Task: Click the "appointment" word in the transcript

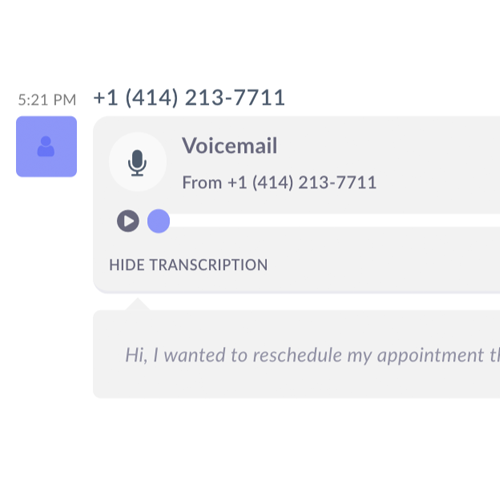Action: [x=430, y=355]
